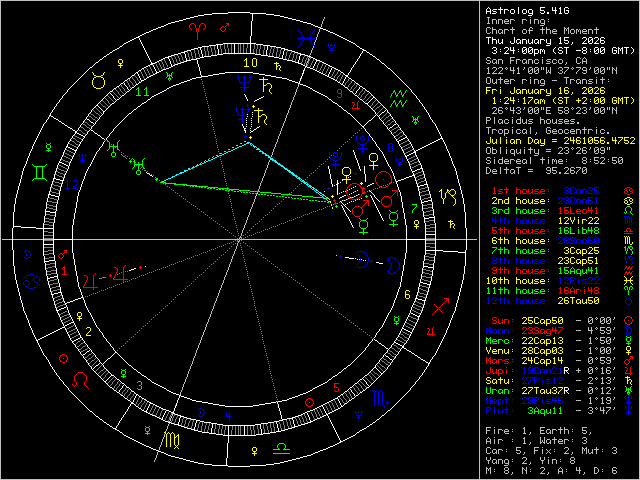640x480 pixels.
Task: Click the house number 10 on the wheel
Action: [x=249, y=61]
